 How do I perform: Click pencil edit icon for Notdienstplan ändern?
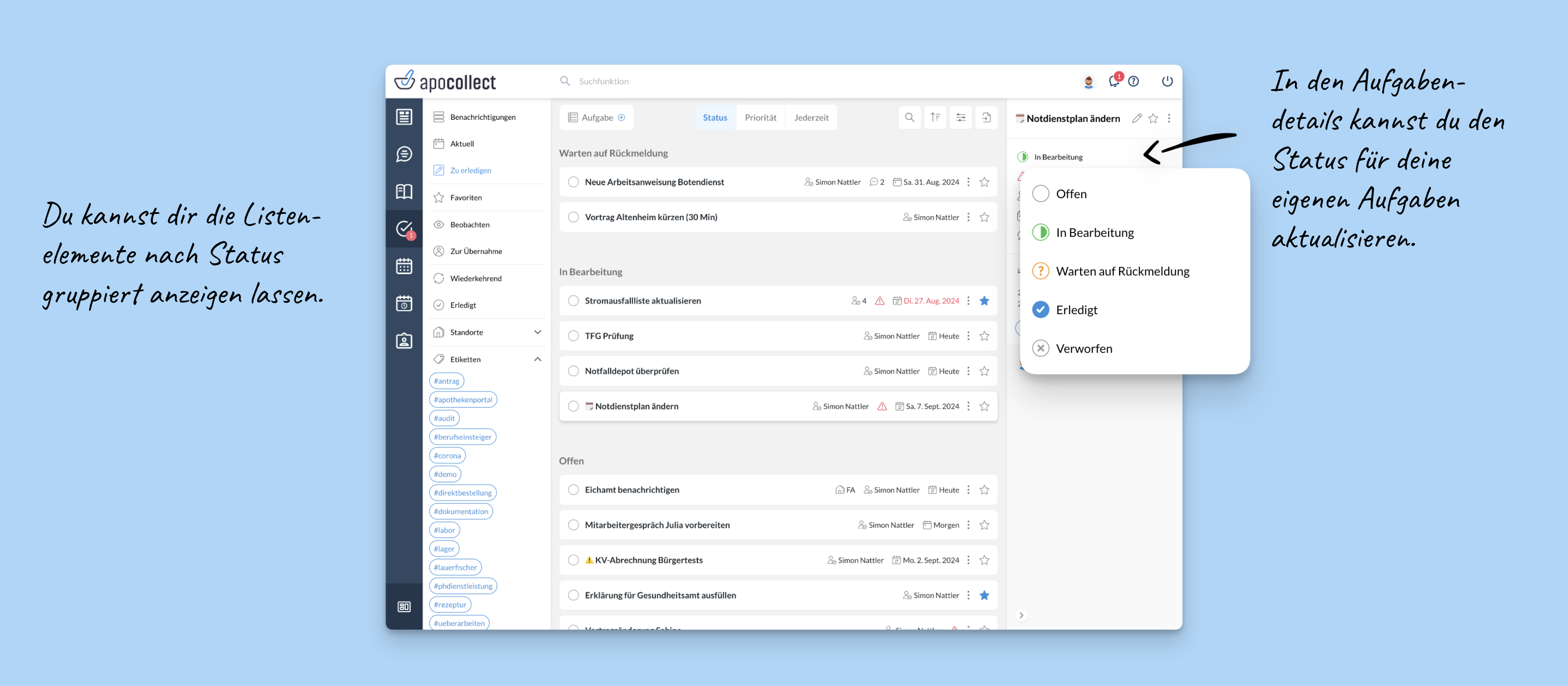coord(1137,119)
